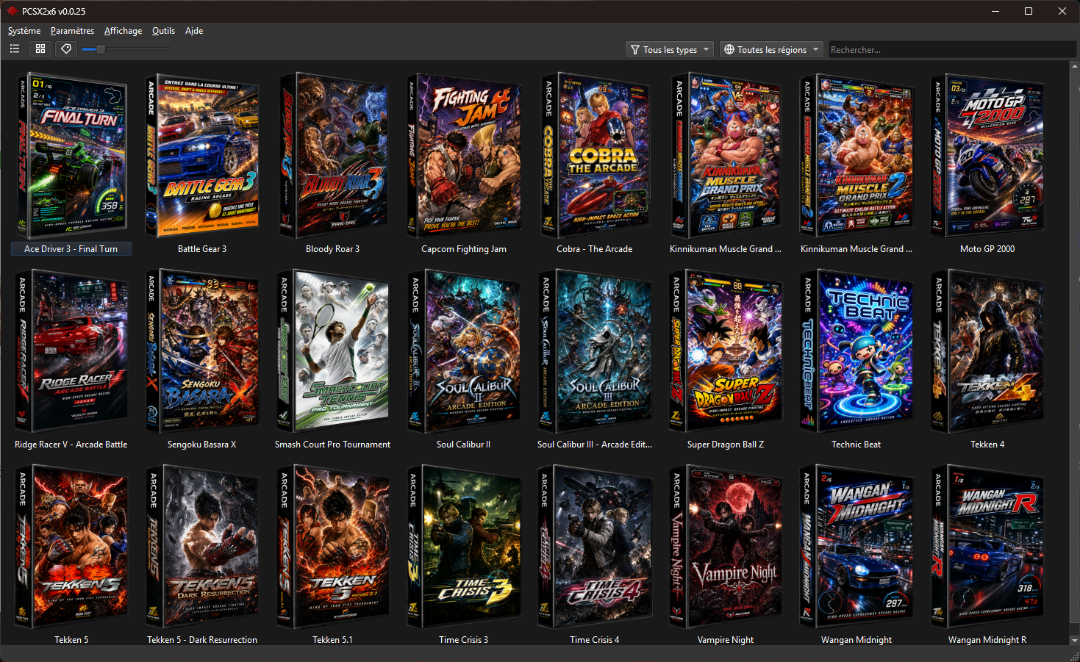This screenshot has height=662, width=1080.
Task: Open the Aide menu
Action: point(194,30)
